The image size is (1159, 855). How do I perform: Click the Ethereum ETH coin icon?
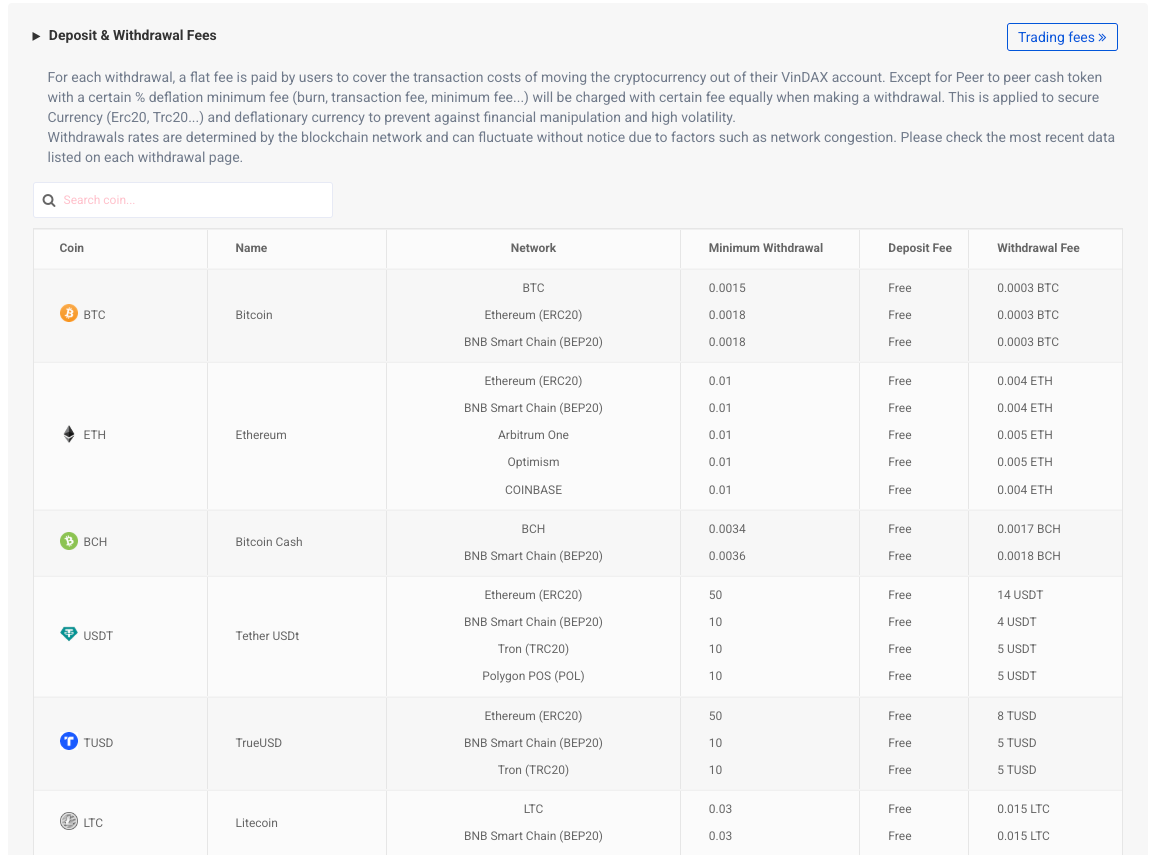click(69, 434)
